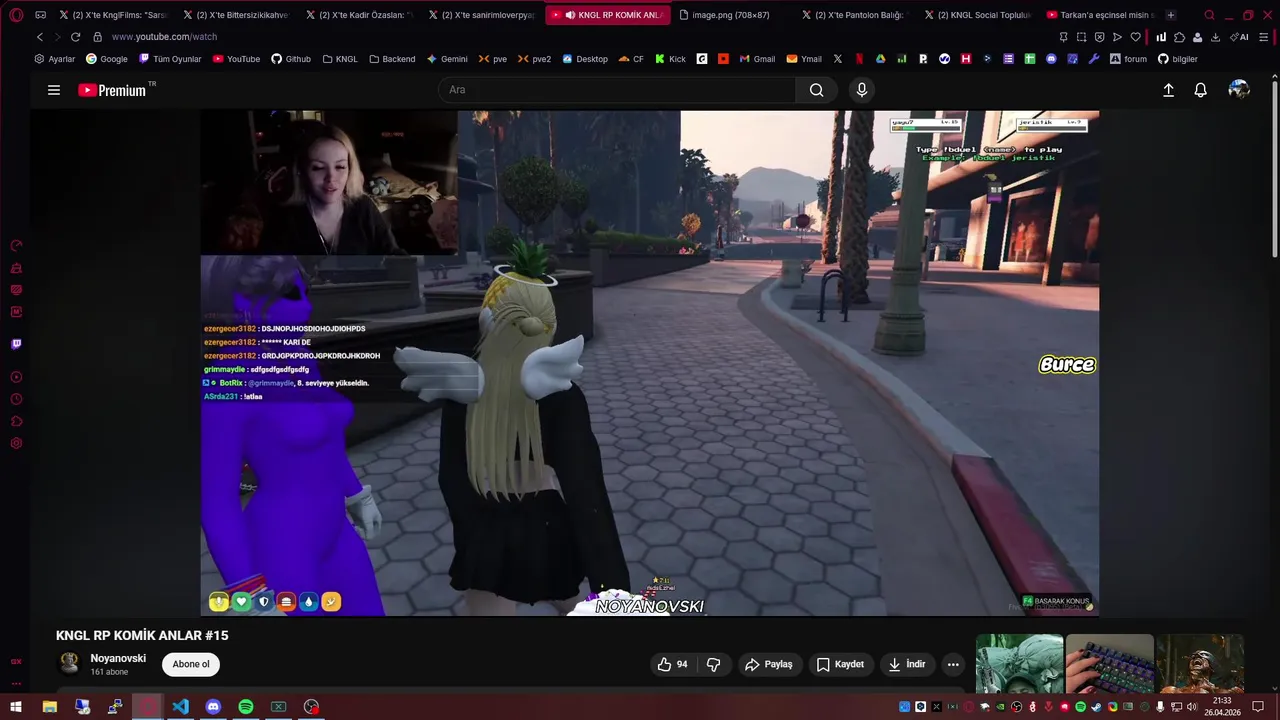Open YouTube notifications bell
The width and height of the screenshot is (1280, 720).
coord(1201,90)
